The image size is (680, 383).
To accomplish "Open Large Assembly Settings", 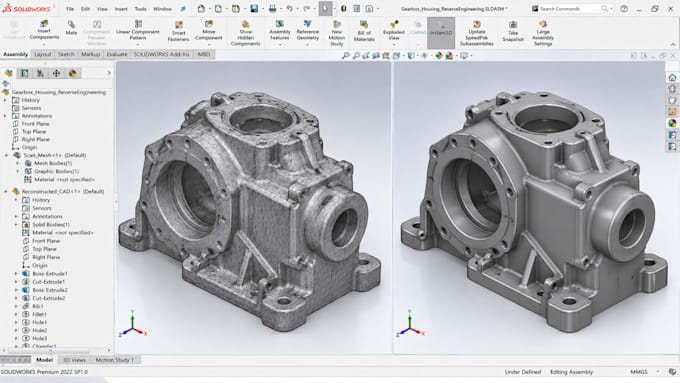I will tap(543, 33).
